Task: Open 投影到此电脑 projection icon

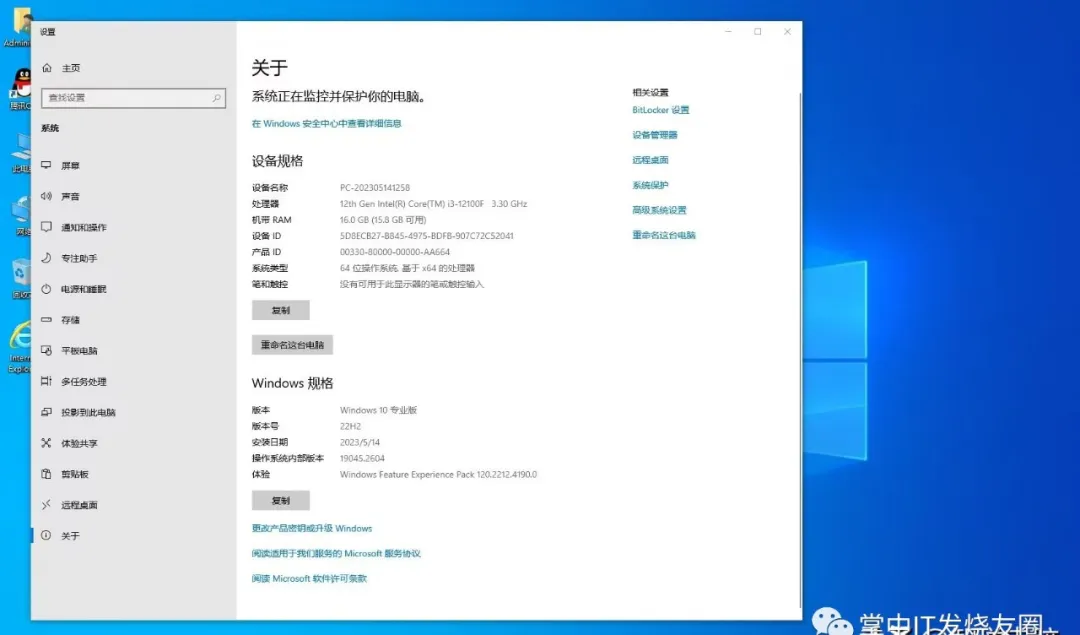Action: coord(46,412)
